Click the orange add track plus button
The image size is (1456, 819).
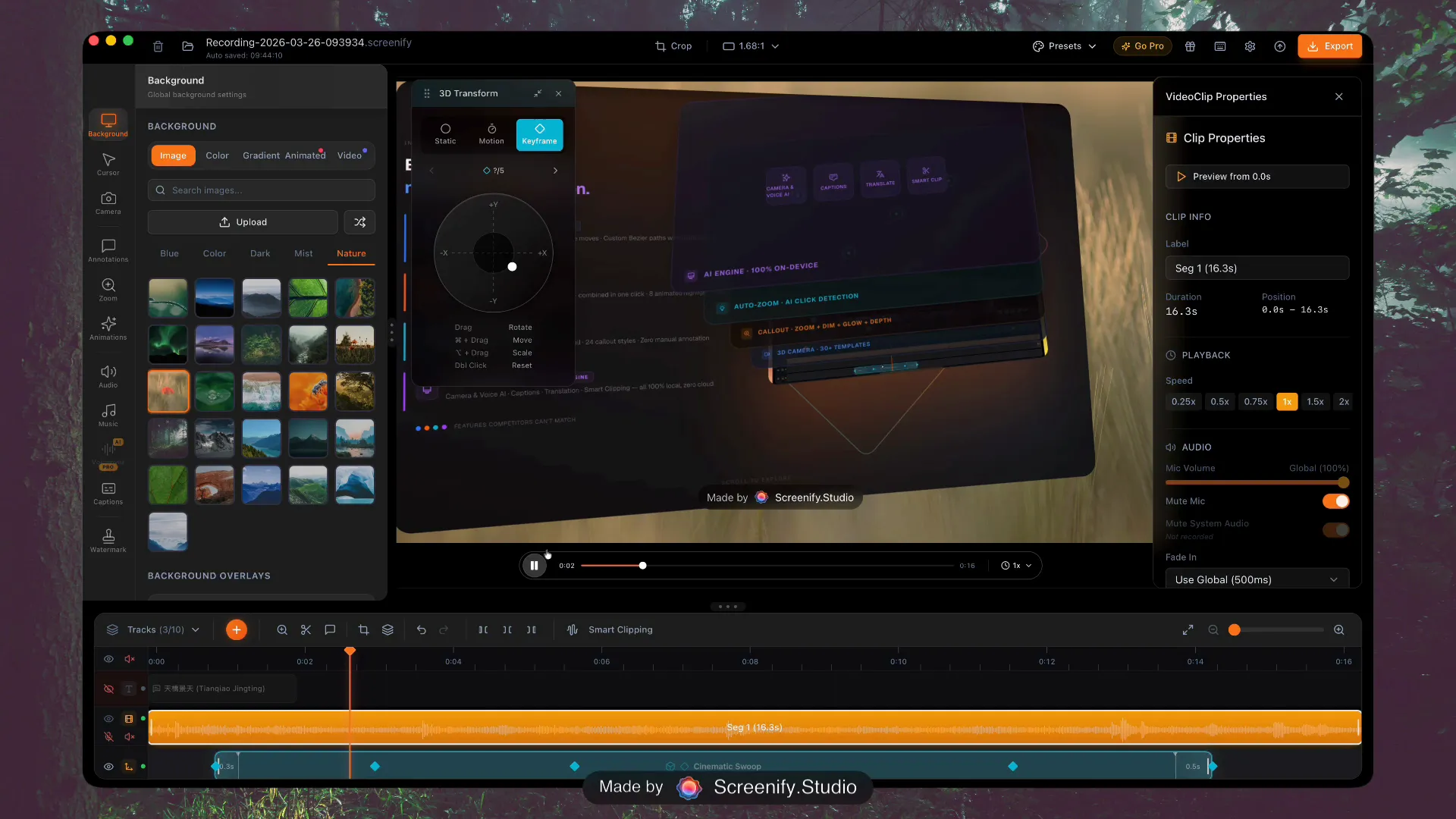pos(237,629)
